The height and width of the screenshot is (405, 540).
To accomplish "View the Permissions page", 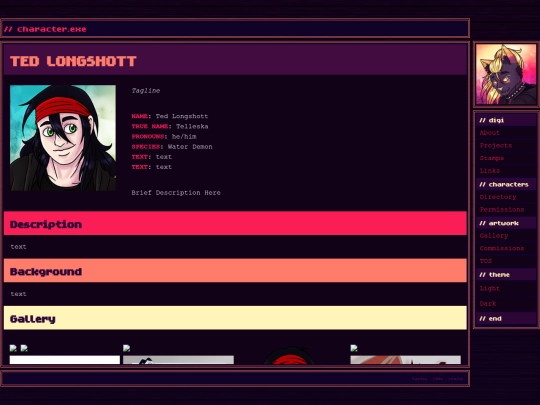I will point(502,209).
